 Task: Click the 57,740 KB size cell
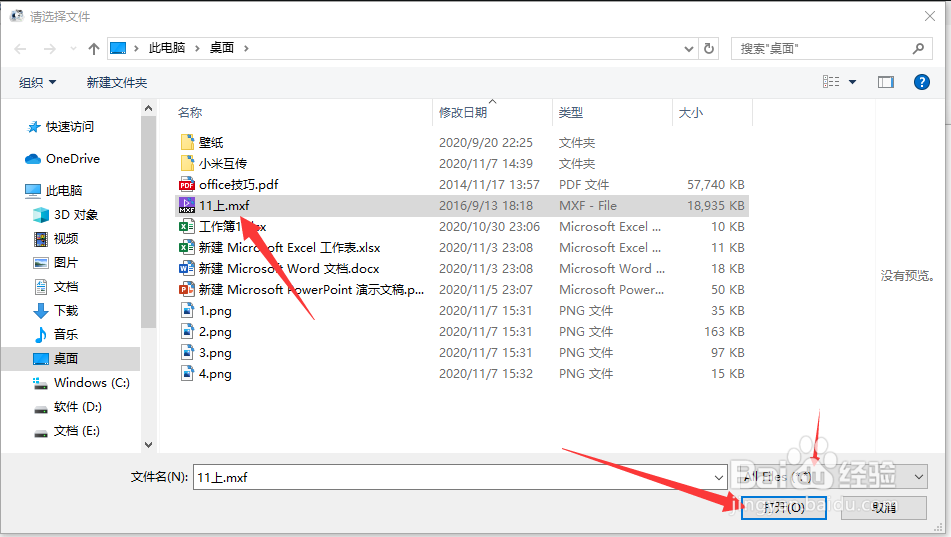point(716,184)
